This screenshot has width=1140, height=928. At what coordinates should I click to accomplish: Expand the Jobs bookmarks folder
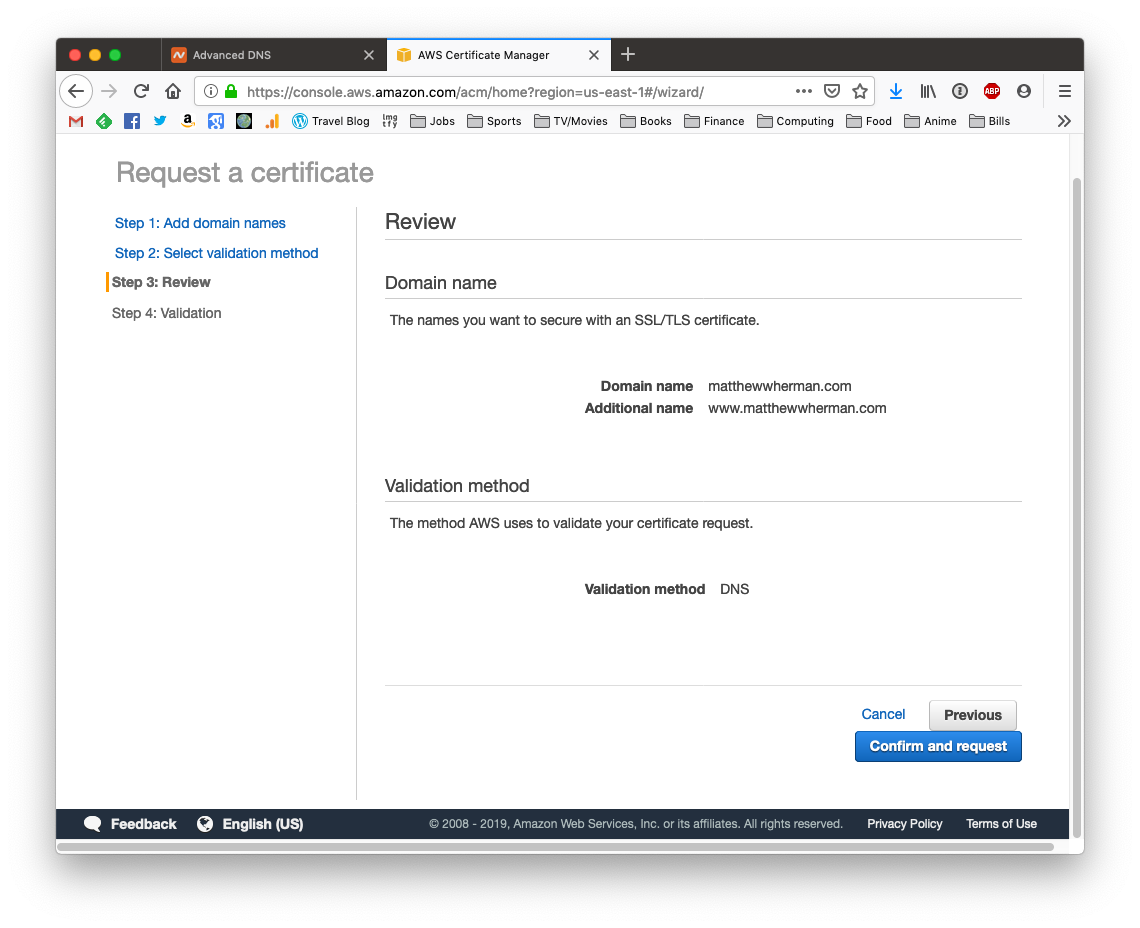[x=433, y=121]
